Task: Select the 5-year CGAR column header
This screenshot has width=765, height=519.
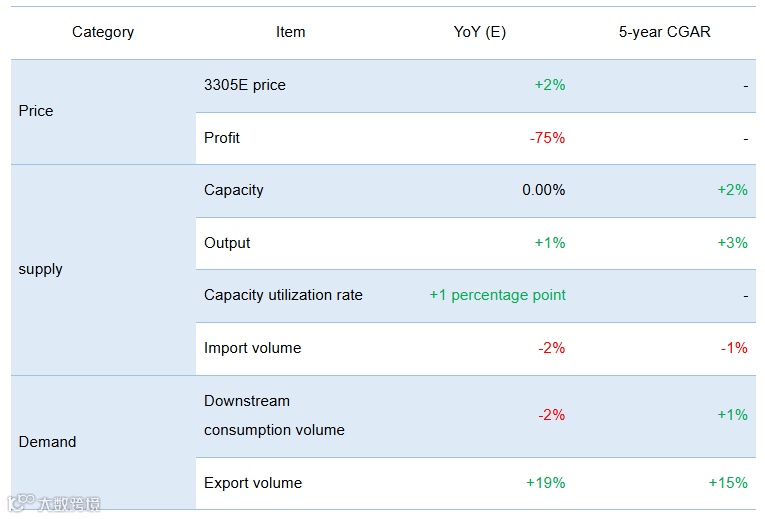Action: [665, 32]
